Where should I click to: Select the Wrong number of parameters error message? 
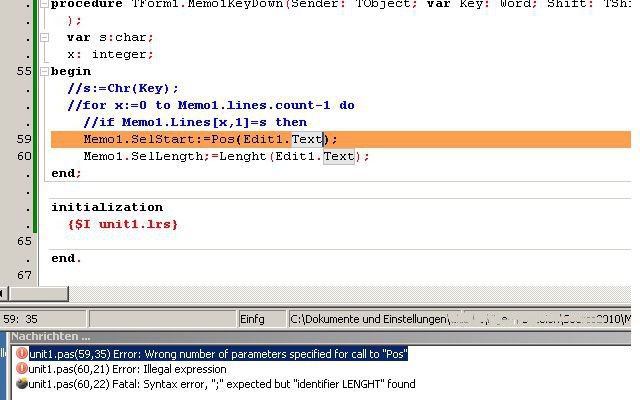pyautogui.click(x=218, y=354)
